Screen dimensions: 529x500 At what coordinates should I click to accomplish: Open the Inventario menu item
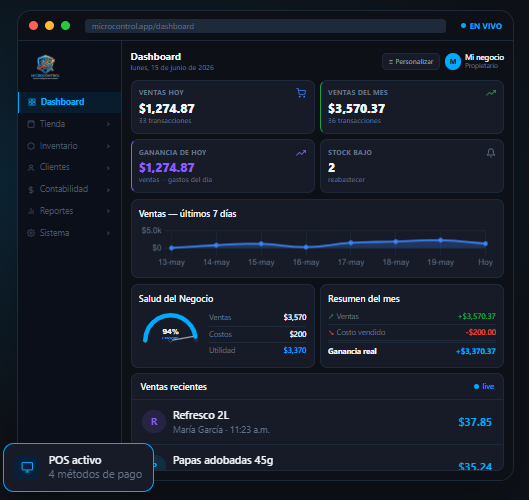click(70, 146)
